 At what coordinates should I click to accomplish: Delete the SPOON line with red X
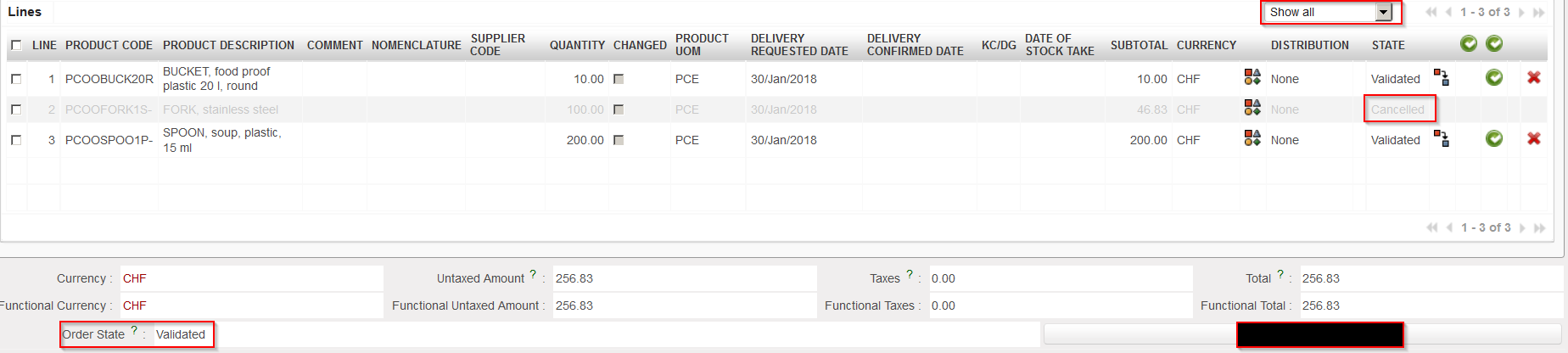1534,138
